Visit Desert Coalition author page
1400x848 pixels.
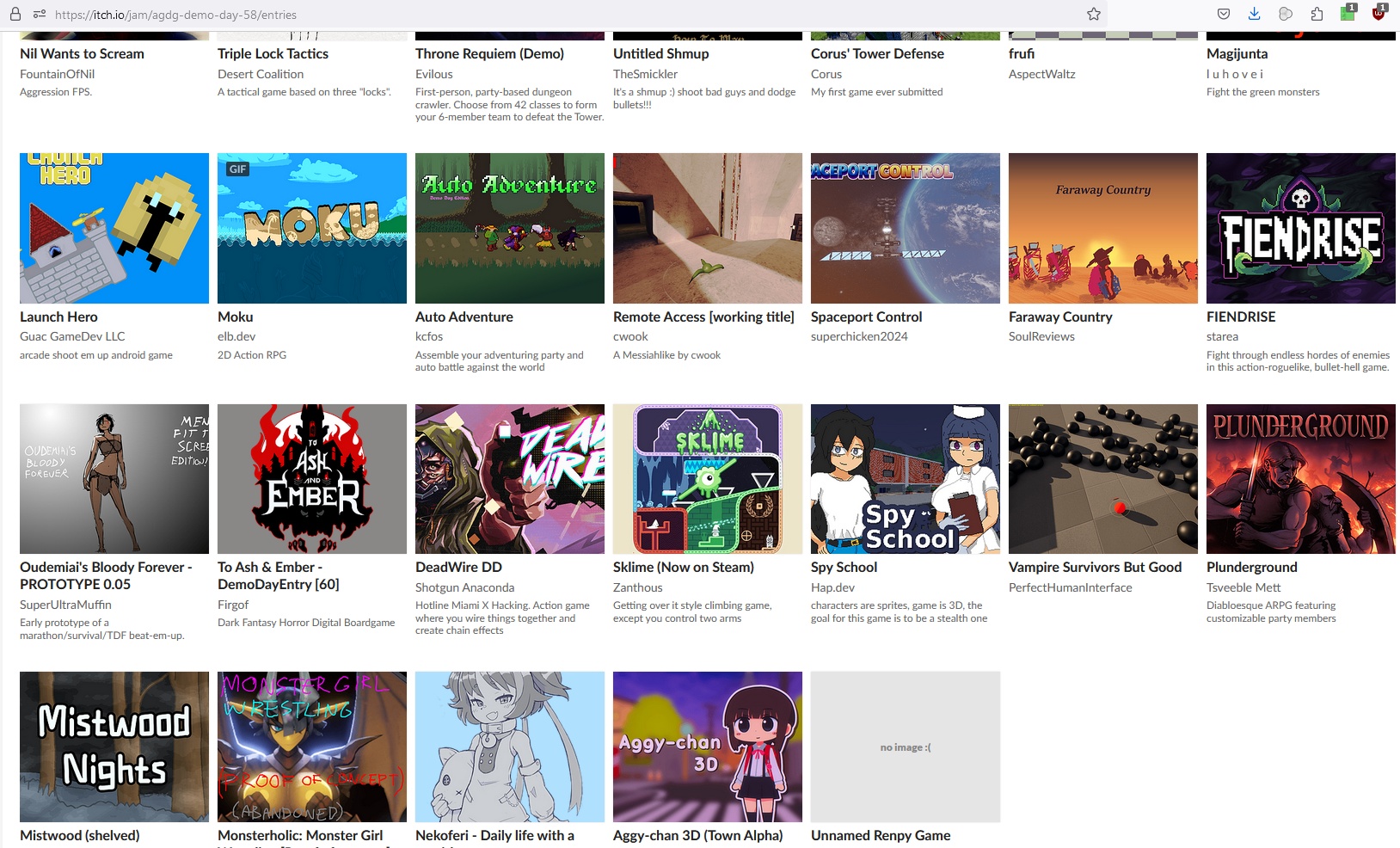261,74
